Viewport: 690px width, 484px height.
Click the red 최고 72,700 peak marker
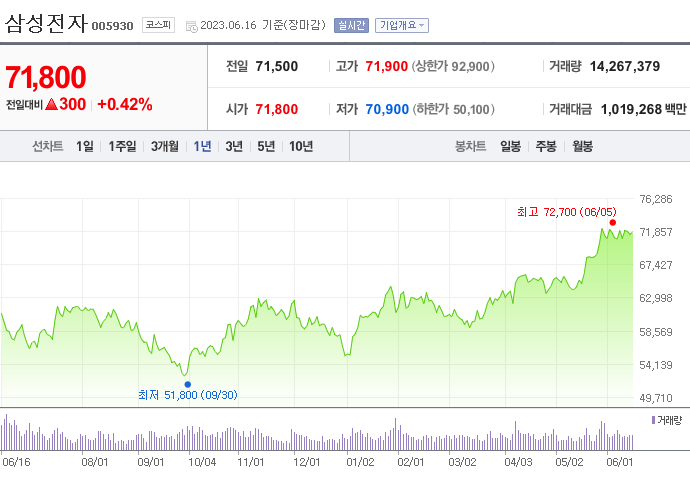click(613, 223)
